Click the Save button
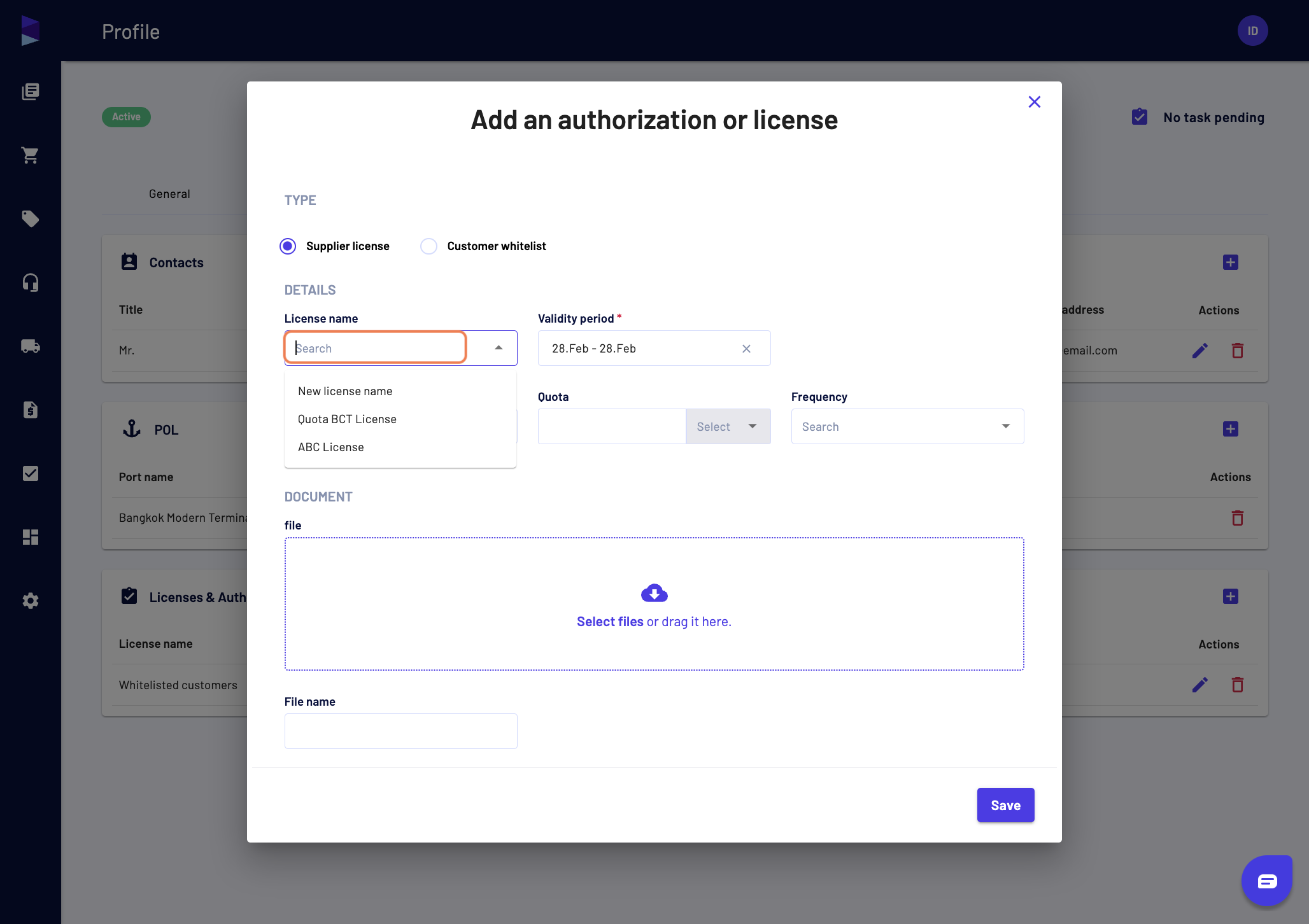The height and width of the screenshot is (924, 1309). (x=1006, y=805)
